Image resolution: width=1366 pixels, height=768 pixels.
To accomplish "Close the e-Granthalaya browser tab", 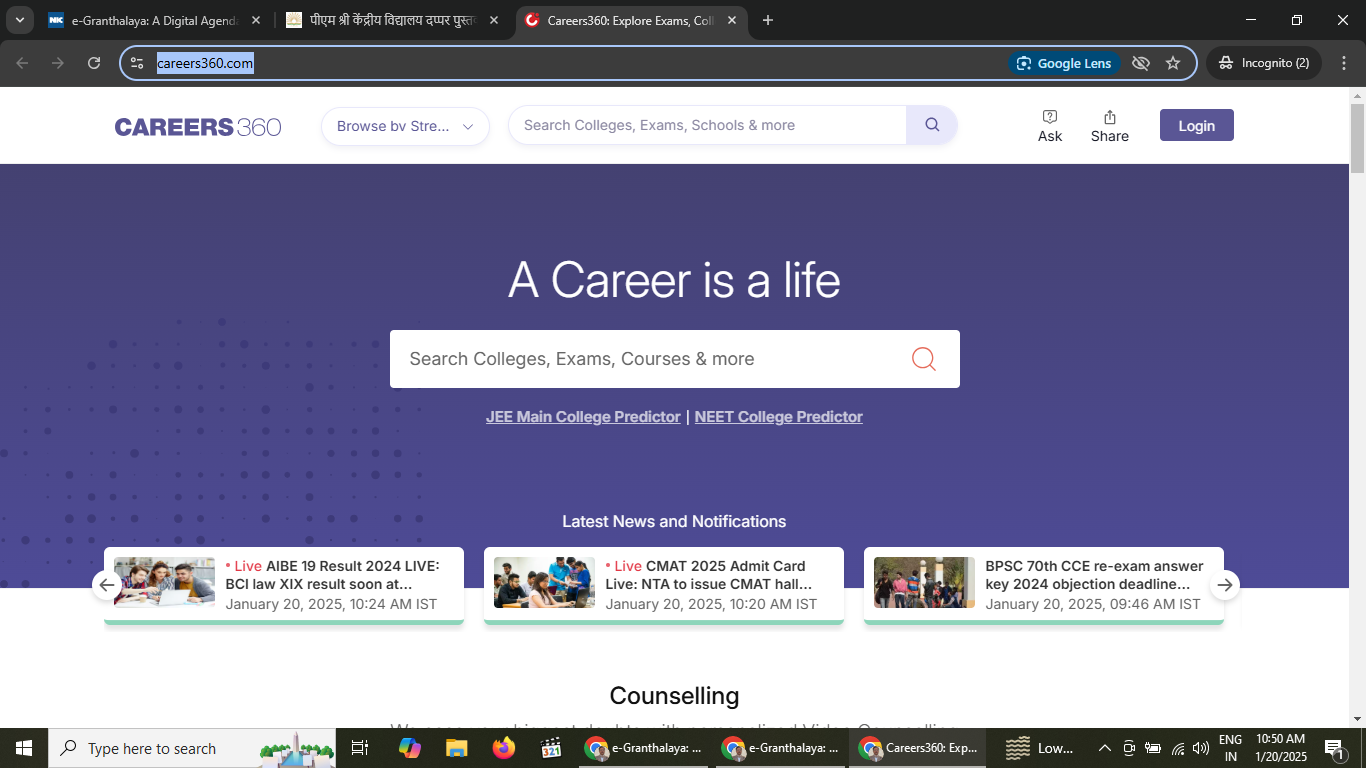I will (x=257, y=20).
